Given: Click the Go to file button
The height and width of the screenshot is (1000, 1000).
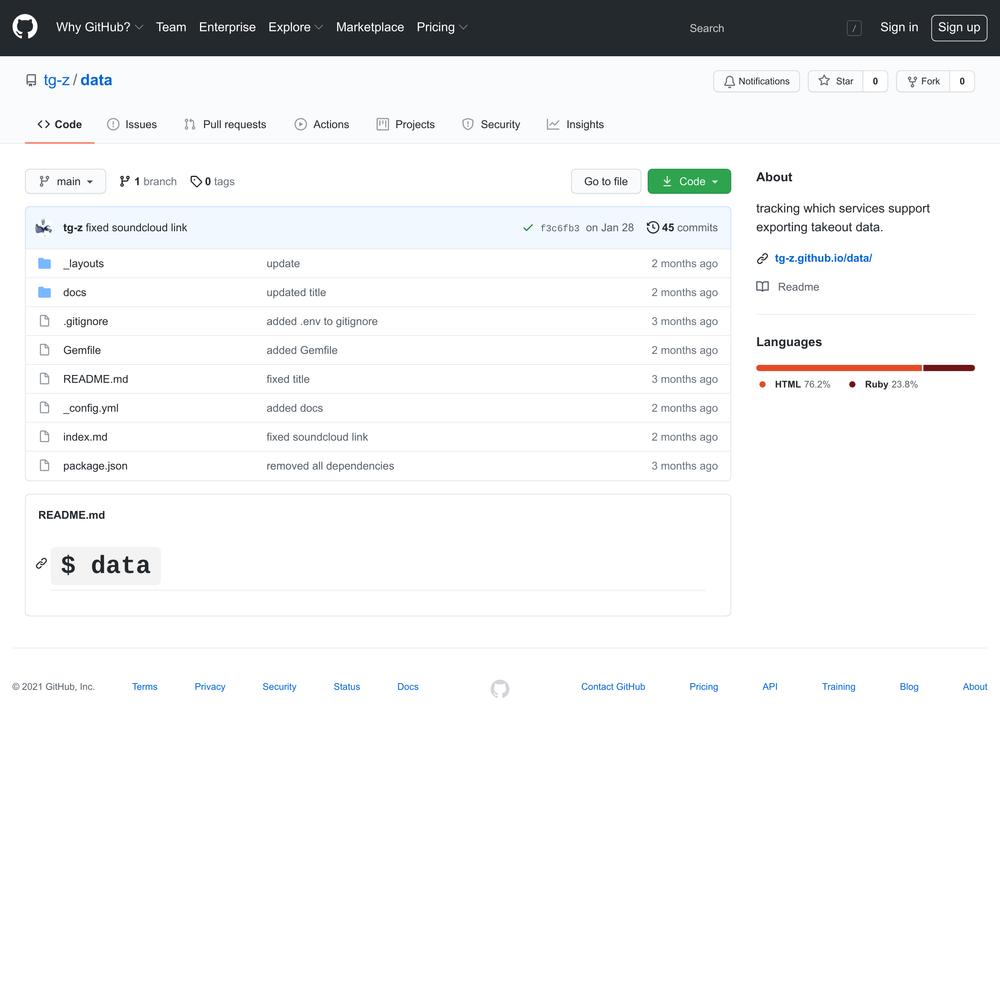Looking at the screenshot, I should tap(606, 181).
